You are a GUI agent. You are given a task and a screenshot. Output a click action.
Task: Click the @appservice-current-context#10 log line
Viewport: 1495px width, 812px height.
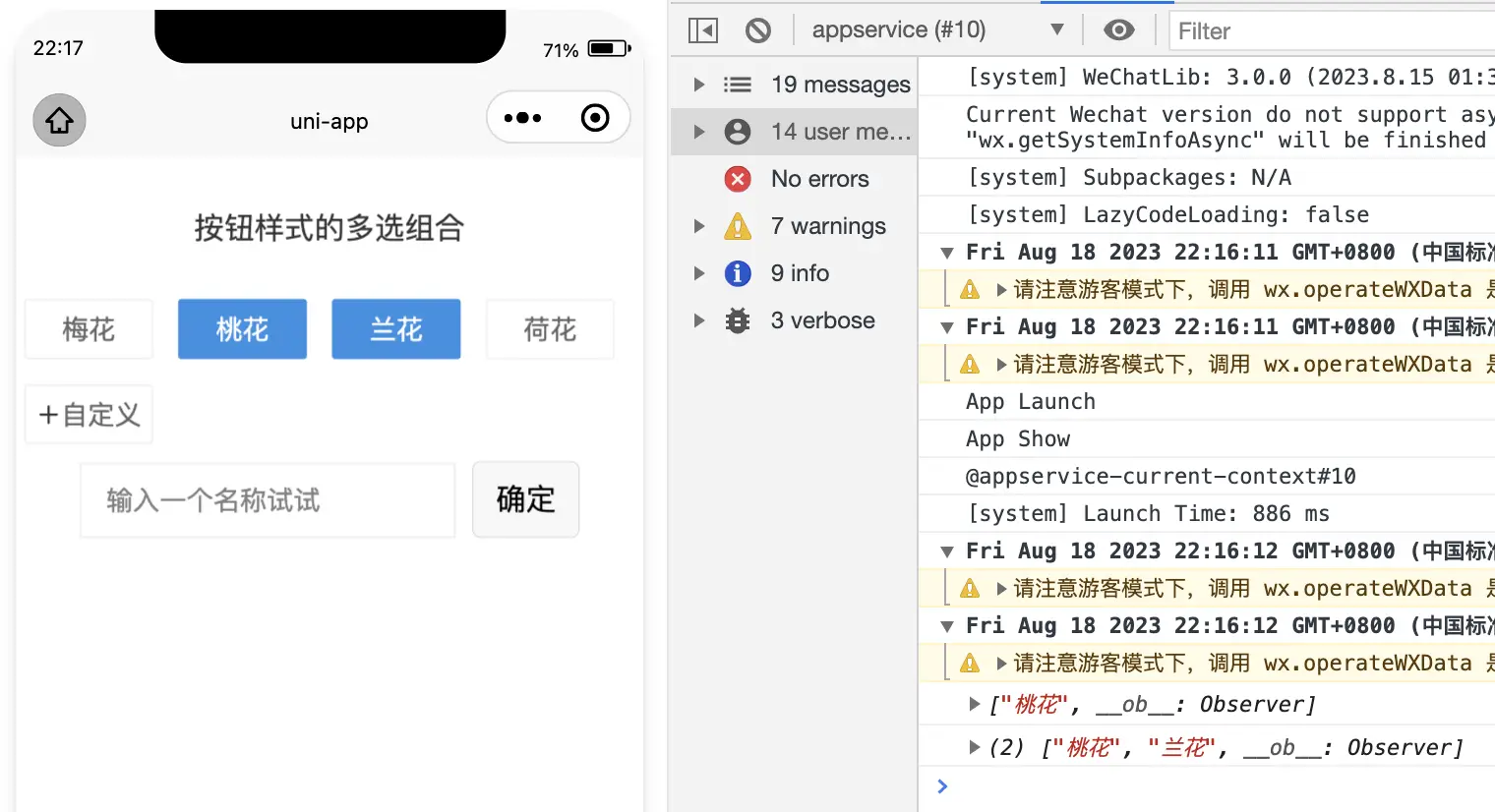(1161, 476)
